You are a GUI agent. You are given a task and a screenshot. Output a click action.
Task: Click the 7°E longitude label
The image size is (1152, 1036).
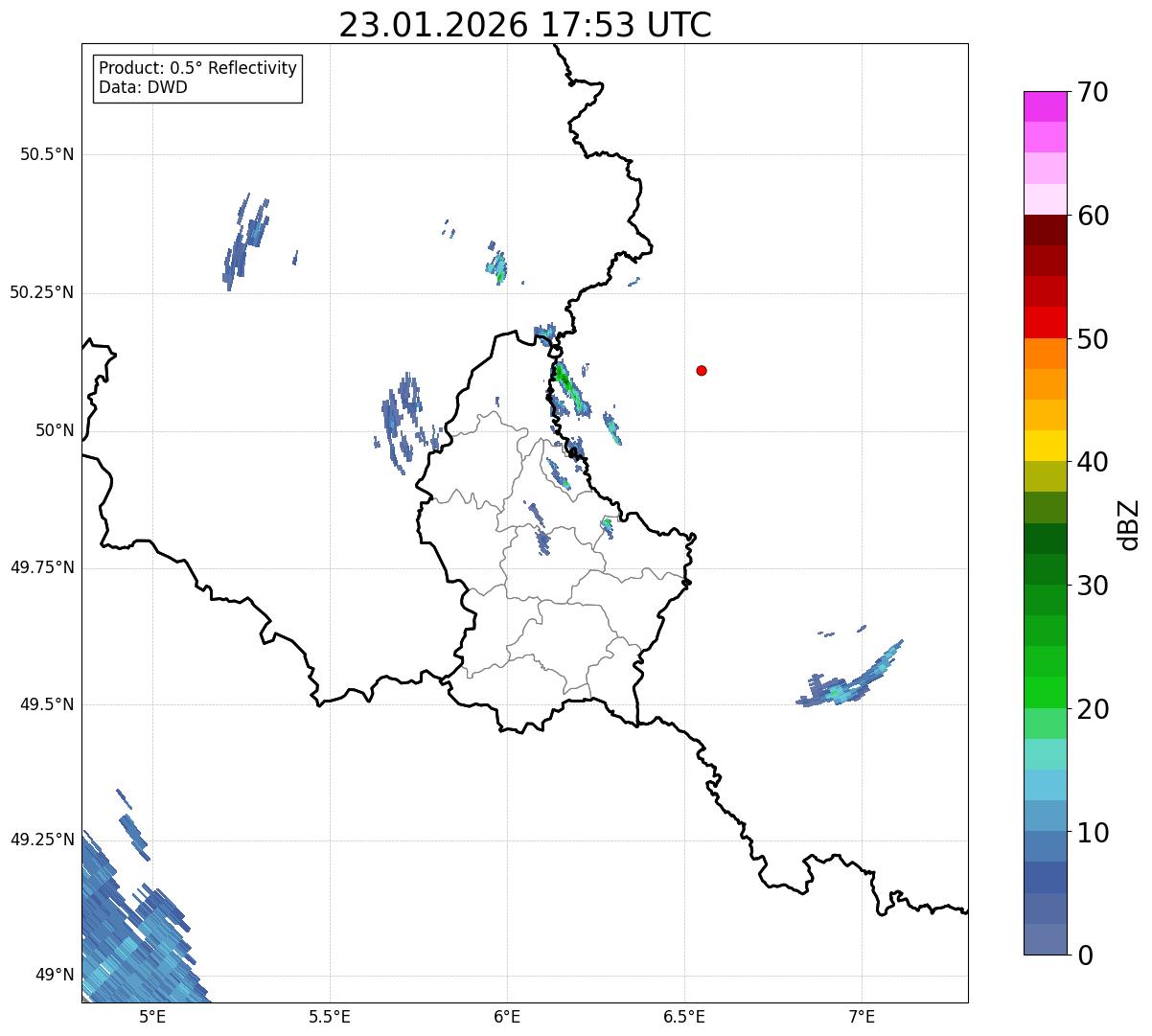point(862,1016)
